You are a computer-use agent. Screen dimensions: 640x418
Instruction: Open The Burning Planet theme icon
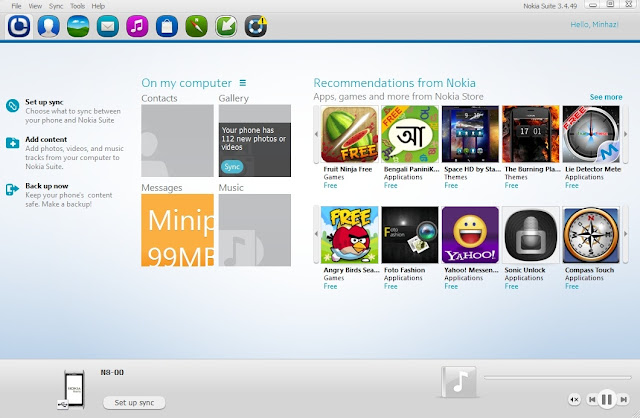click(531, 134)
